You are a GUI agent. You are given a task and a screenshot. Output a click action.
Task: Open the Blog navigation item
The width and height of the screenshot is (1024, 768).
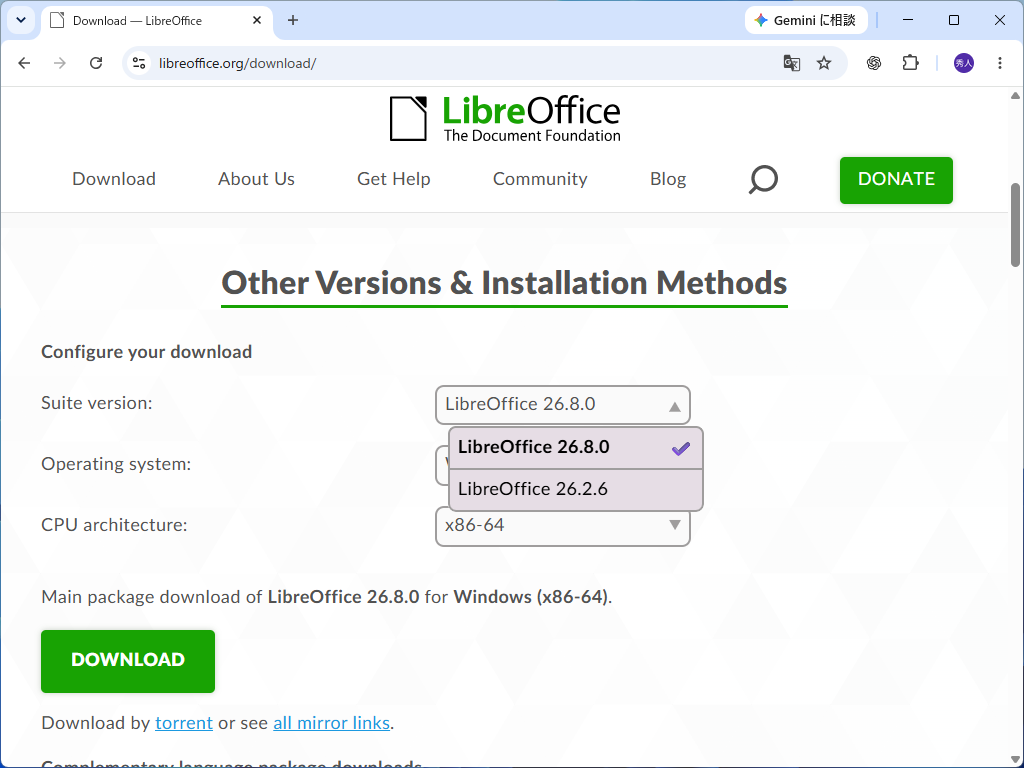tap(667, 179)
